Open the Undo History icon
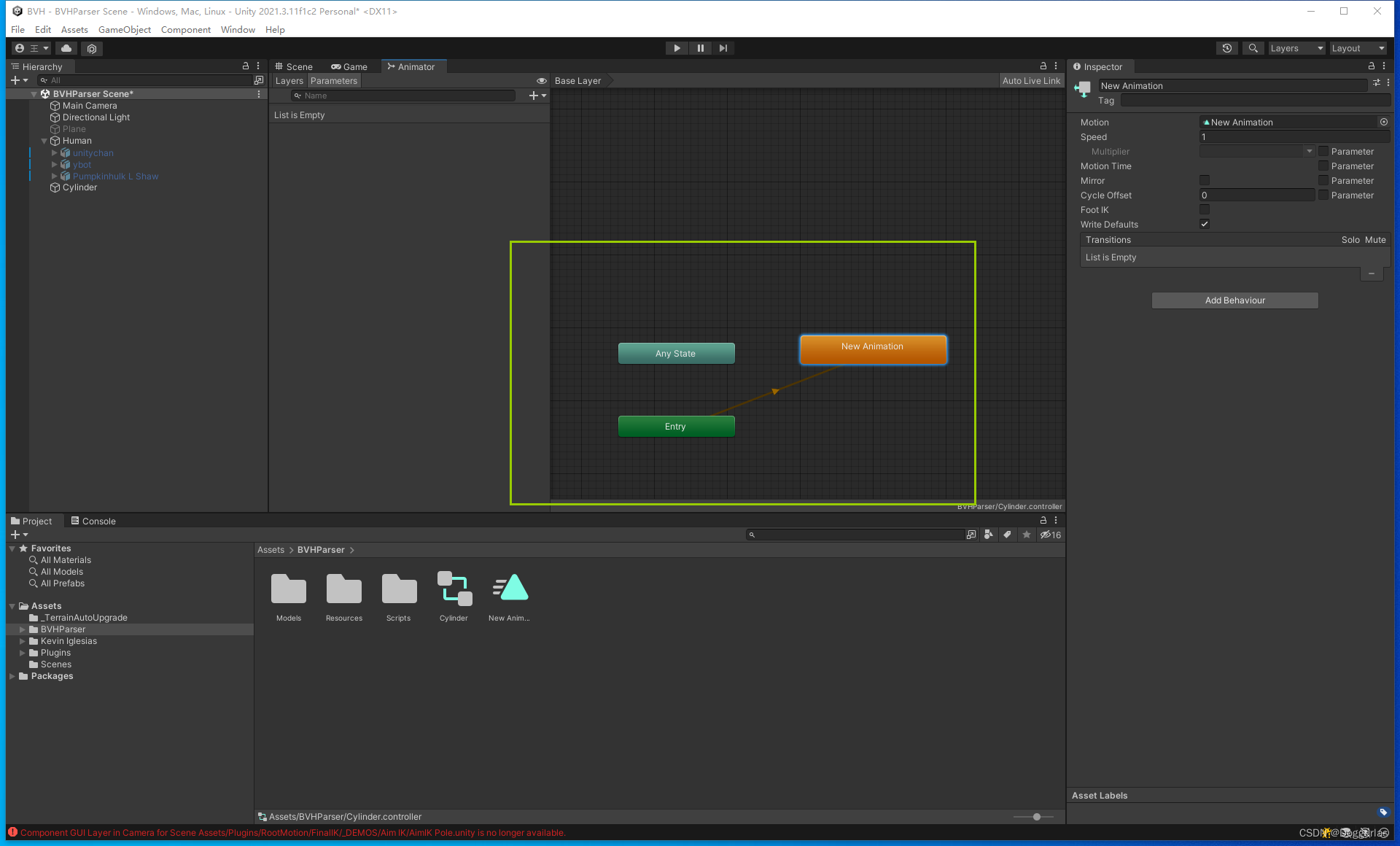The width and height of the screenshot is (1400, 846). pyautogui.click(x=1227, y=48)
